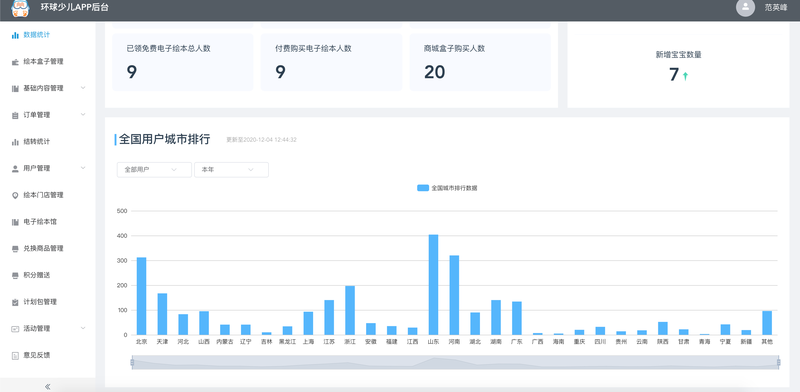Click the 计划包管理 clipboard icon
Screen dimensions: 800x392
[15, 302]
